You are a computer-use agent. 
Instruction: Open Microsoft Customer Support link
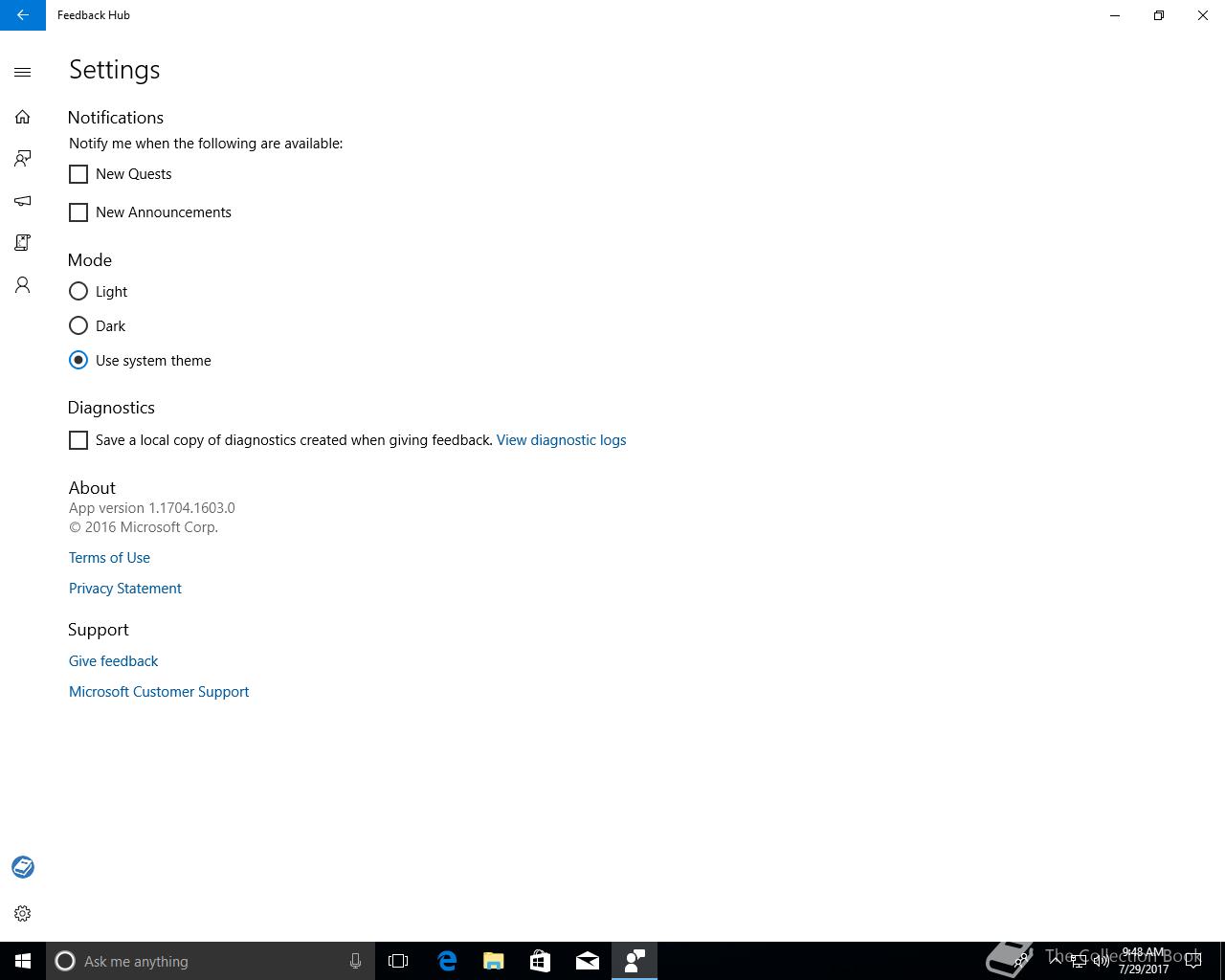tap(159, 692)
